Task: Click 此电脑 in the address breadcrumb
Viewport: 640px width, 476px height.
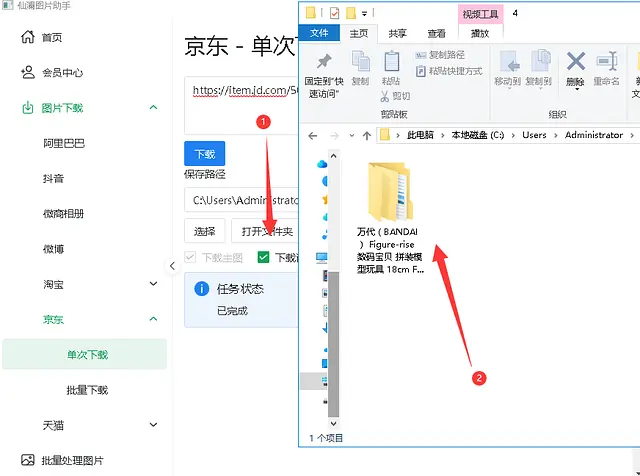Action: pyautogui.click(x=420, y=135)
